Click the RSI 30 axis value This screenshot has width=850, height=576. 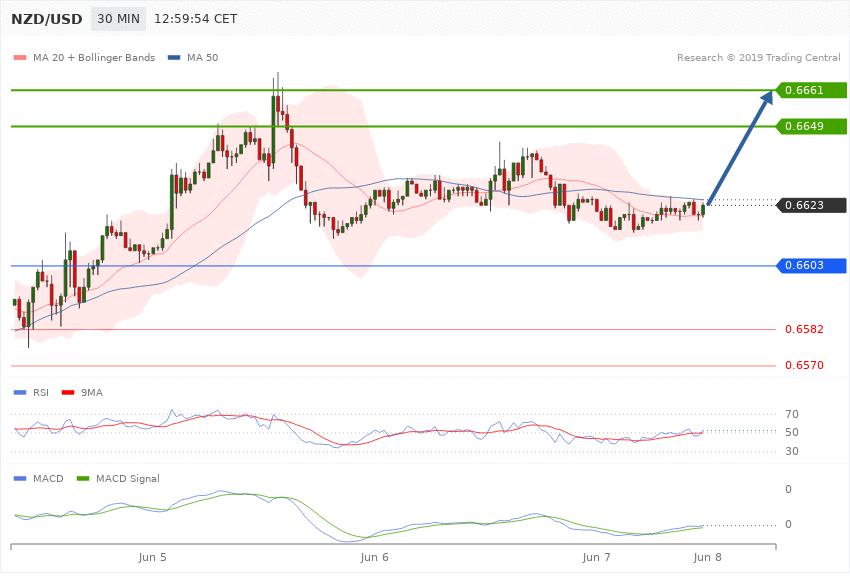792,451
